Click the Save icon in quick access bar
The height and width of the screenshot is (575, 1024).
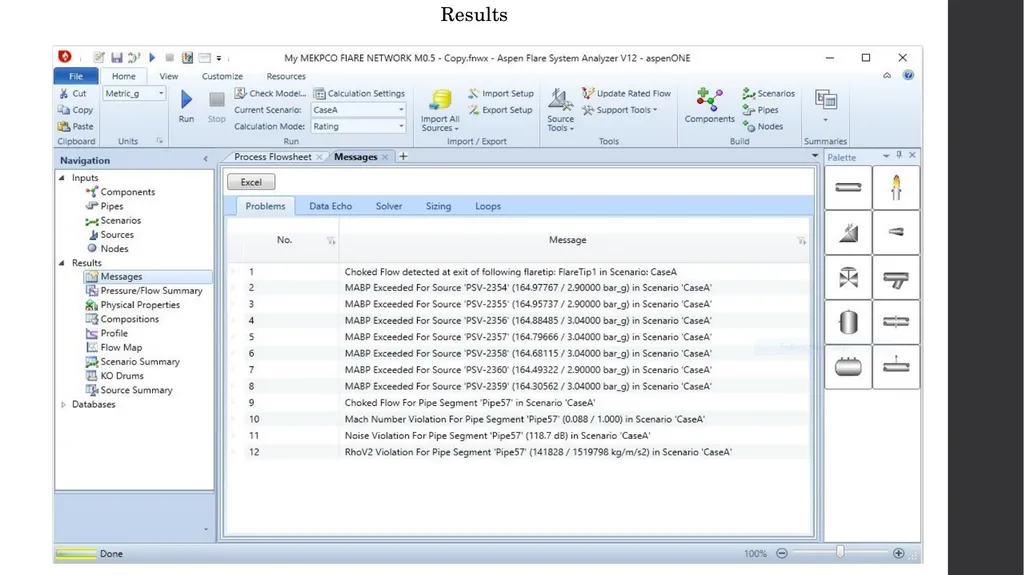pyautogui.click(x=117, y=58)
